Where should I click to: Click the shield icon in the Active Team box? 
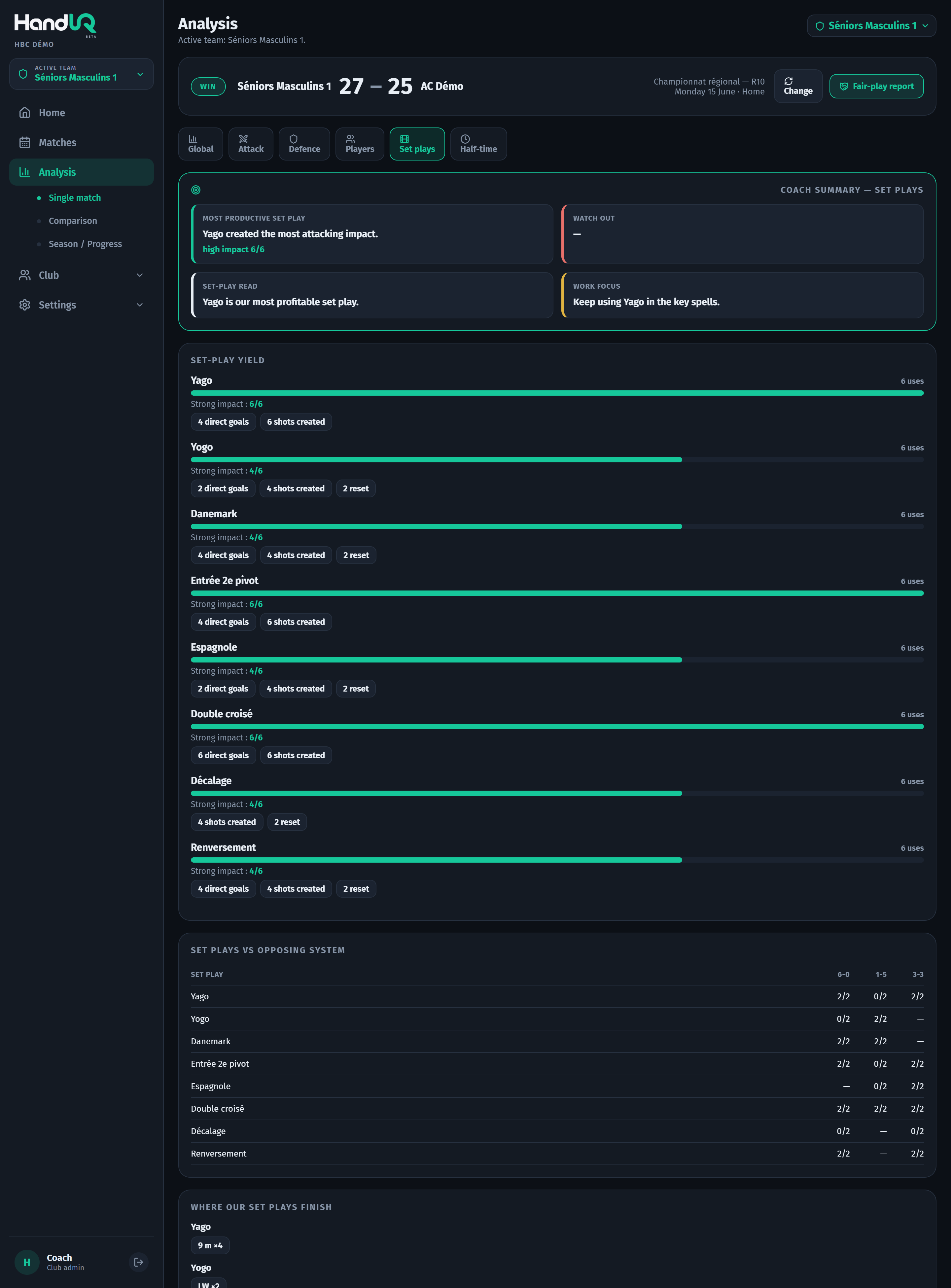(x=23, y=74)
